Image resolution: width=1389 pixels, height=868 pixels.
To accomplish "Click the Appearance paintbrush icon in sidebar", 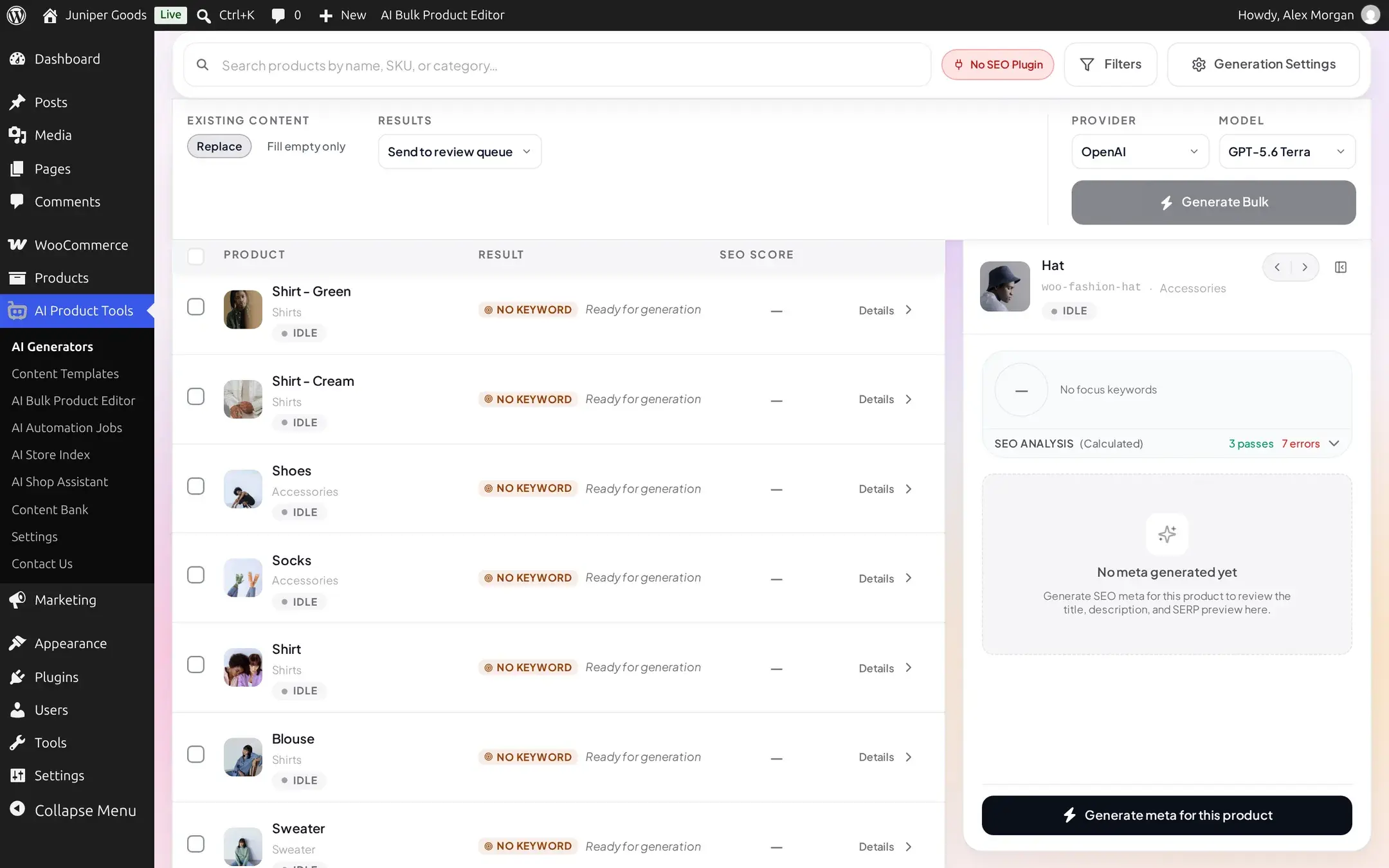I will (x=17, y=643).
